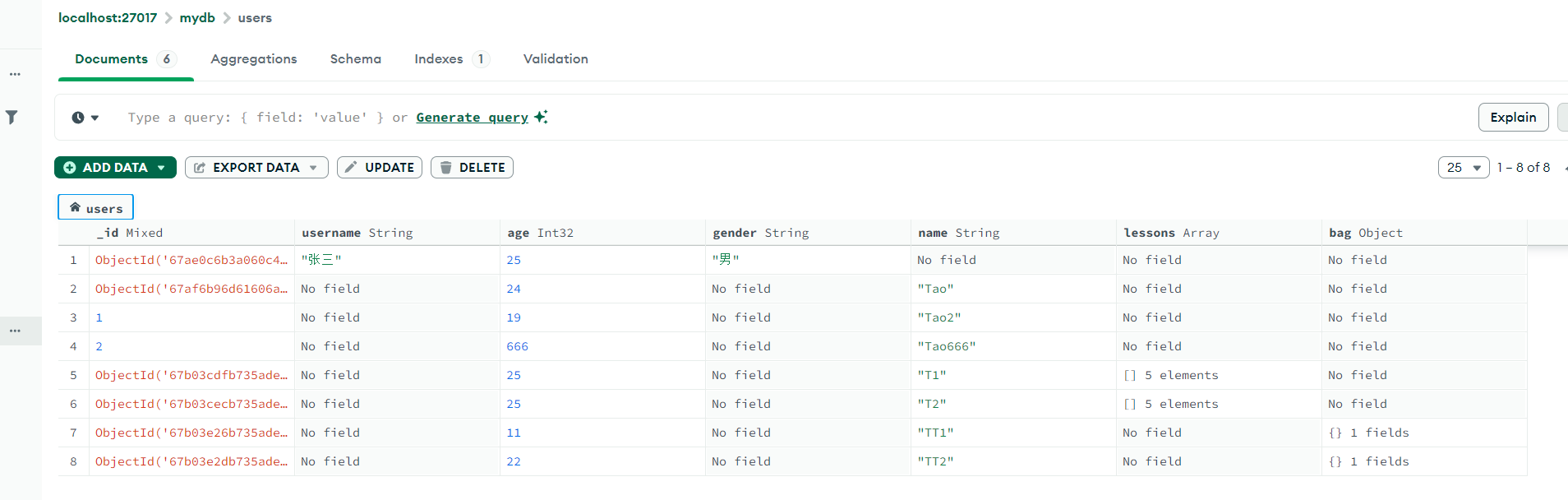This screenshot has height=500, width=1568.
Task: Open query history clock dropdown
Action: [85, 118]
